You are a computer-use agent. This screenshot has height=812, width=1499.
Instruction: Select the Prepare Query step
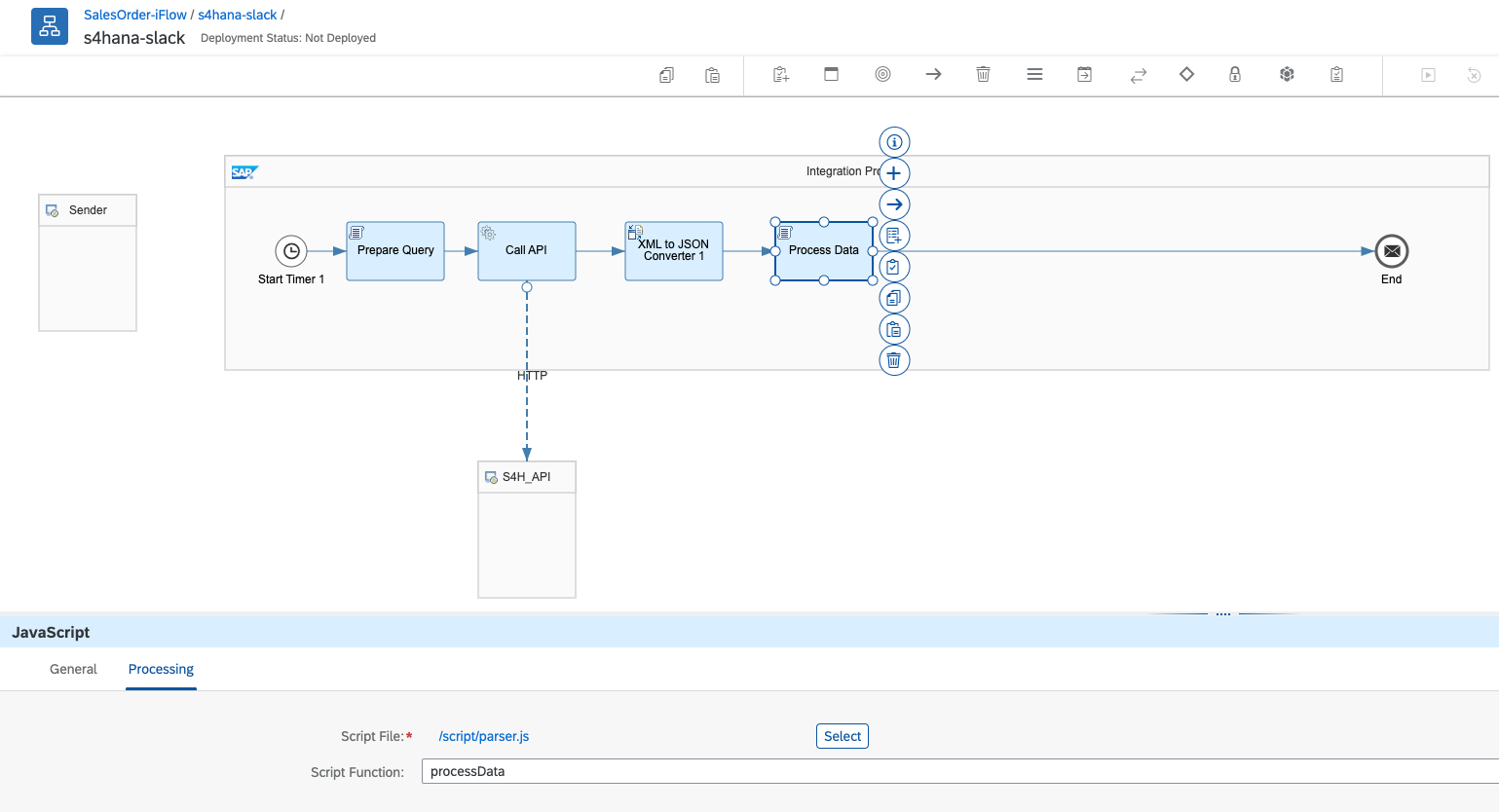coord(395,251)
